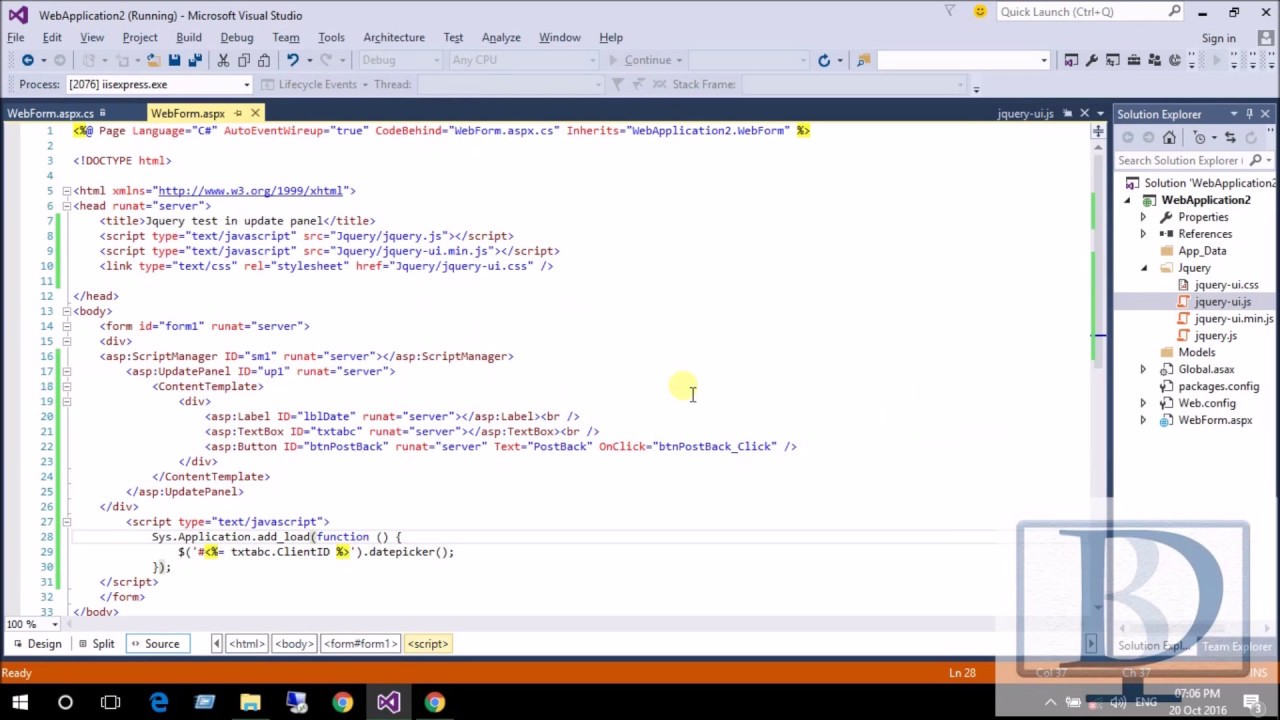Open the editor zoom 100 % dropdown
This screenshot has width=1280, height=720.
(55, 624)
